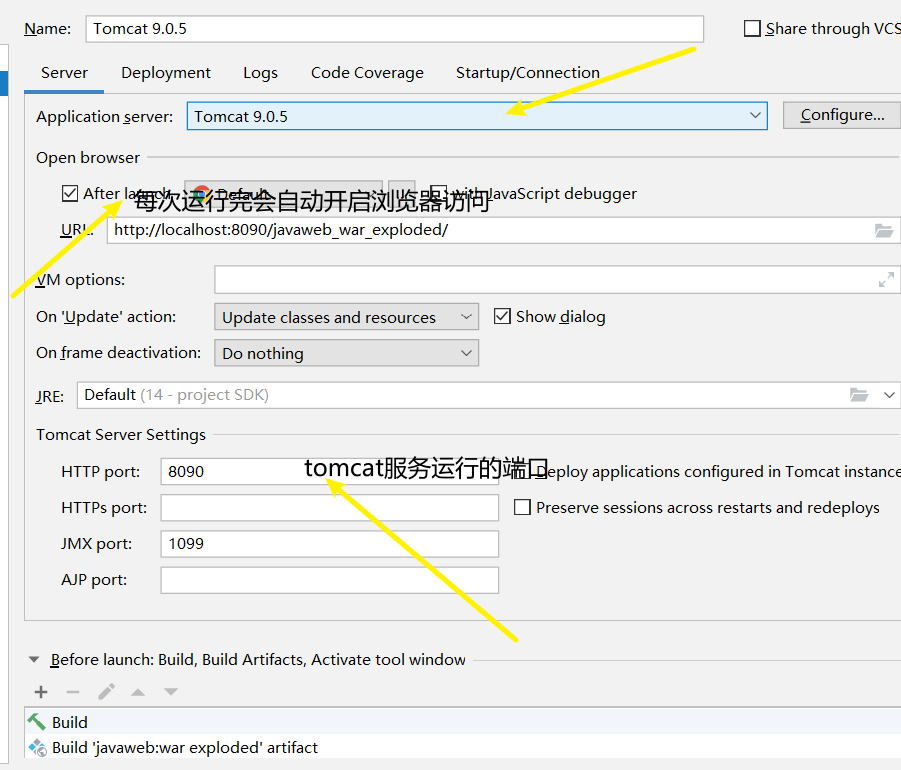Click the URL input field
The width and height of the screenshot is (901, 770).
point(503,230)
